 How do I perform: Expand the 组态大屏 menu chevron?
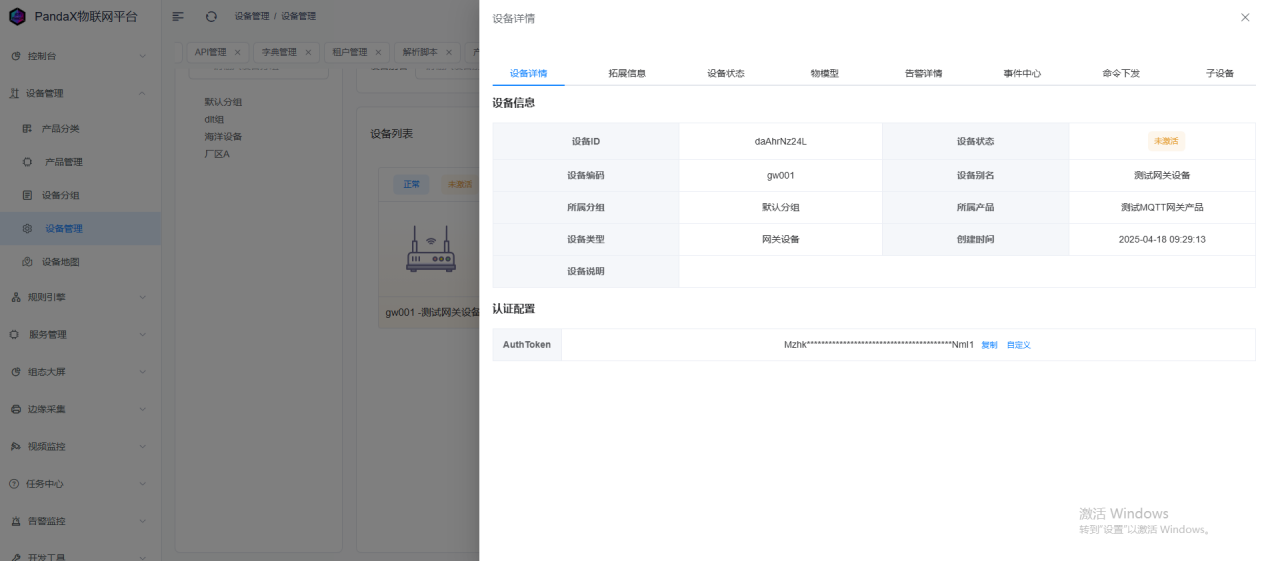[142, 372]
